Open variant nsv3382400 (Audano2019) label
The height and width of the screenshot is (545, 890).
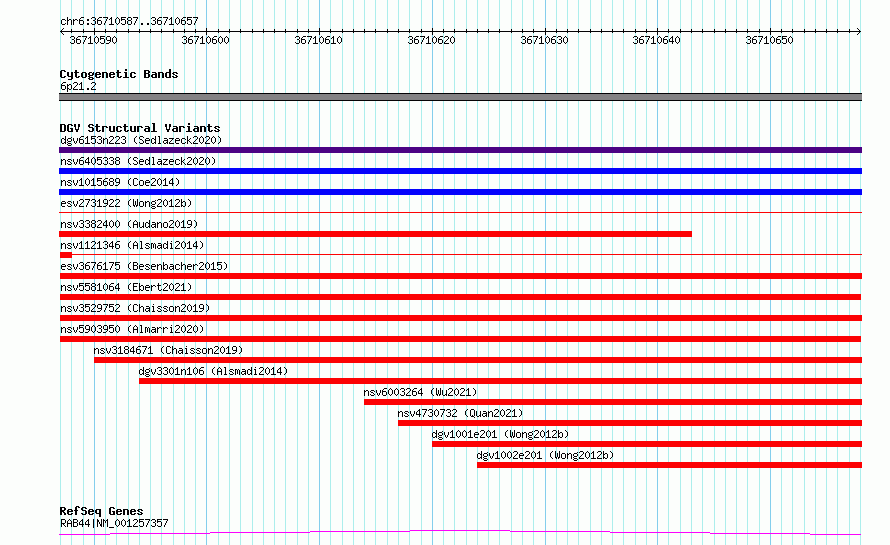point(129,224)
